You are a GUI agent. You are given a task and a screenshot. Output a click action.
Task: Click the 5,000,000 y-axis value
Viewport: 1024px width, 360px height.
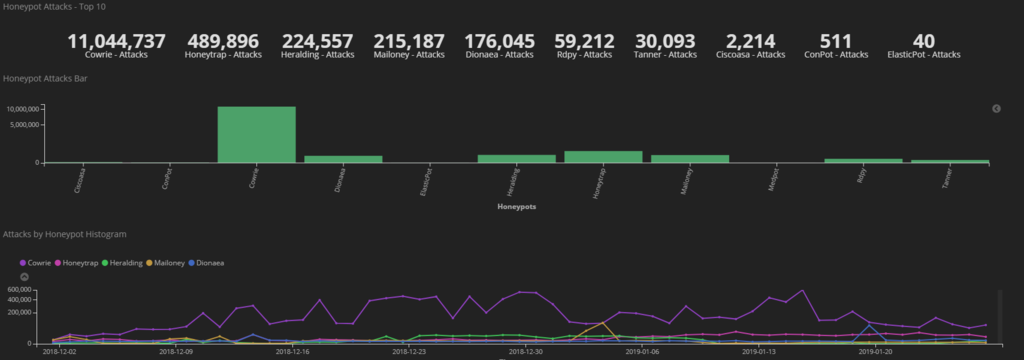[x=25, y=124]
